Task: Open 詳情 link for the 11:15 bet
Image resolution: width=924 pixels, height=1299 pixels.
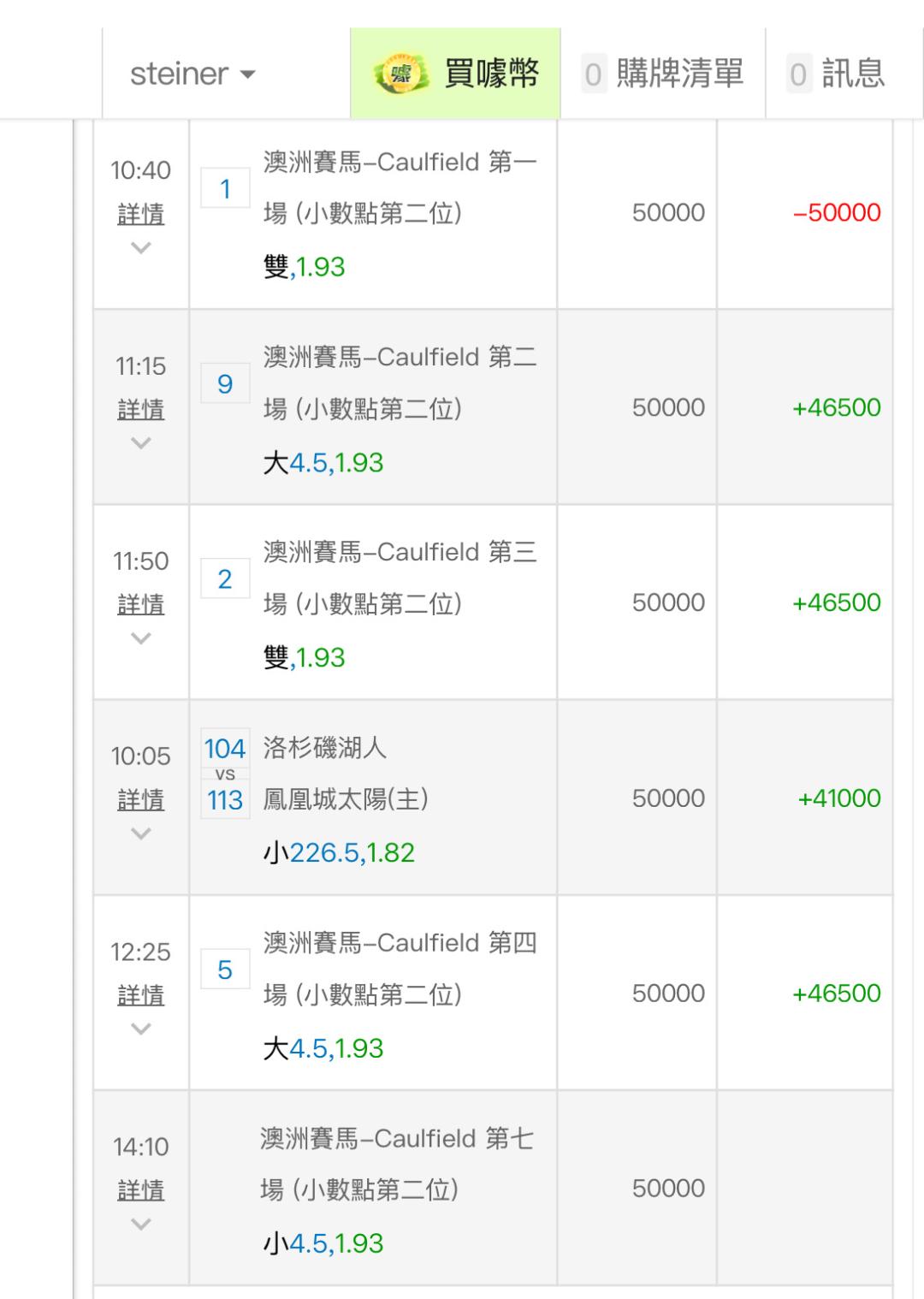Action: pyautogui.click(x=141, y=410)
